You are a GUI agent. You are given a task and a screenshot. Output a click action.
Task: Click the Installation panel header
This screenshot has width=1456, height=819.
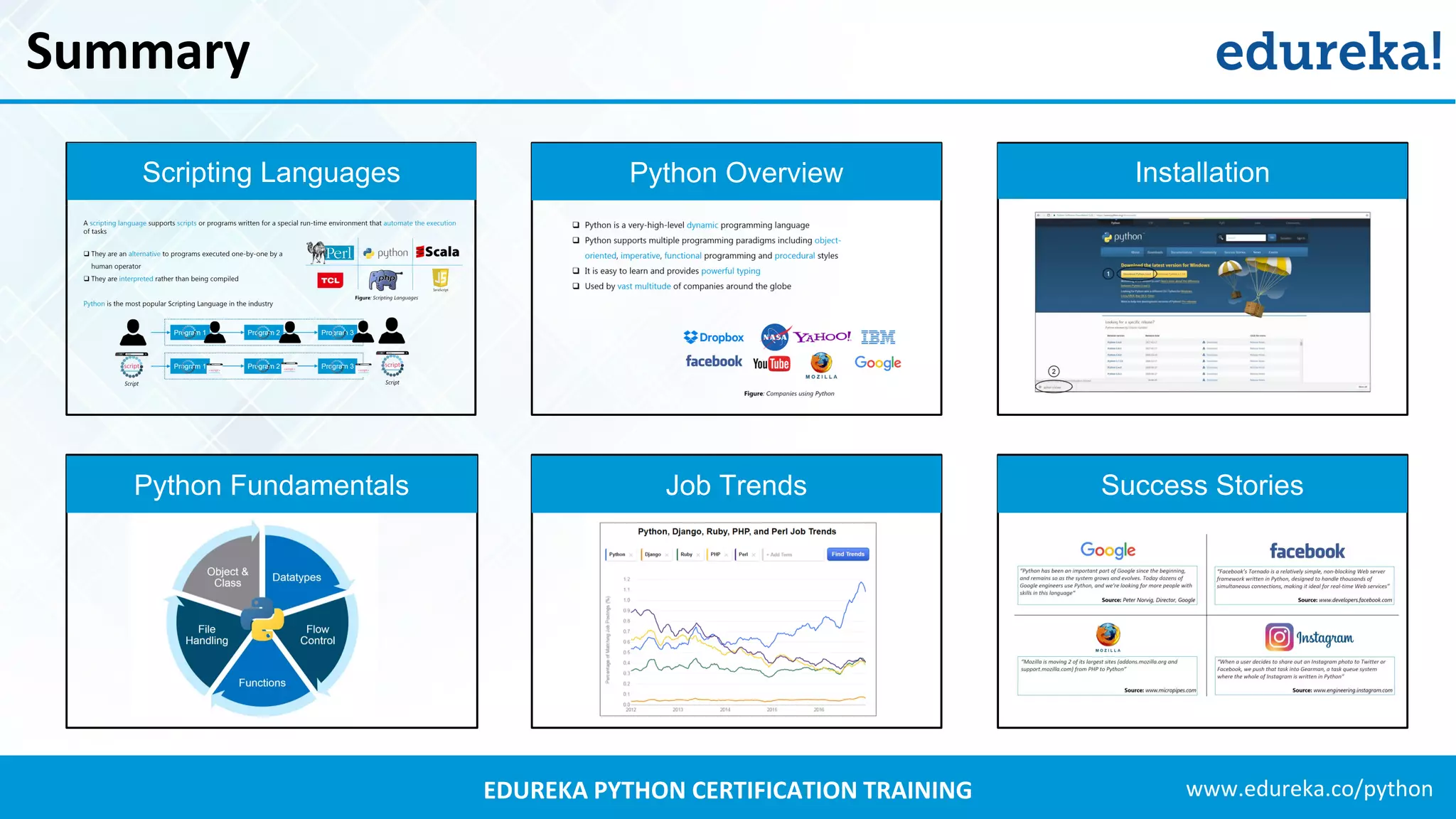1202,172
